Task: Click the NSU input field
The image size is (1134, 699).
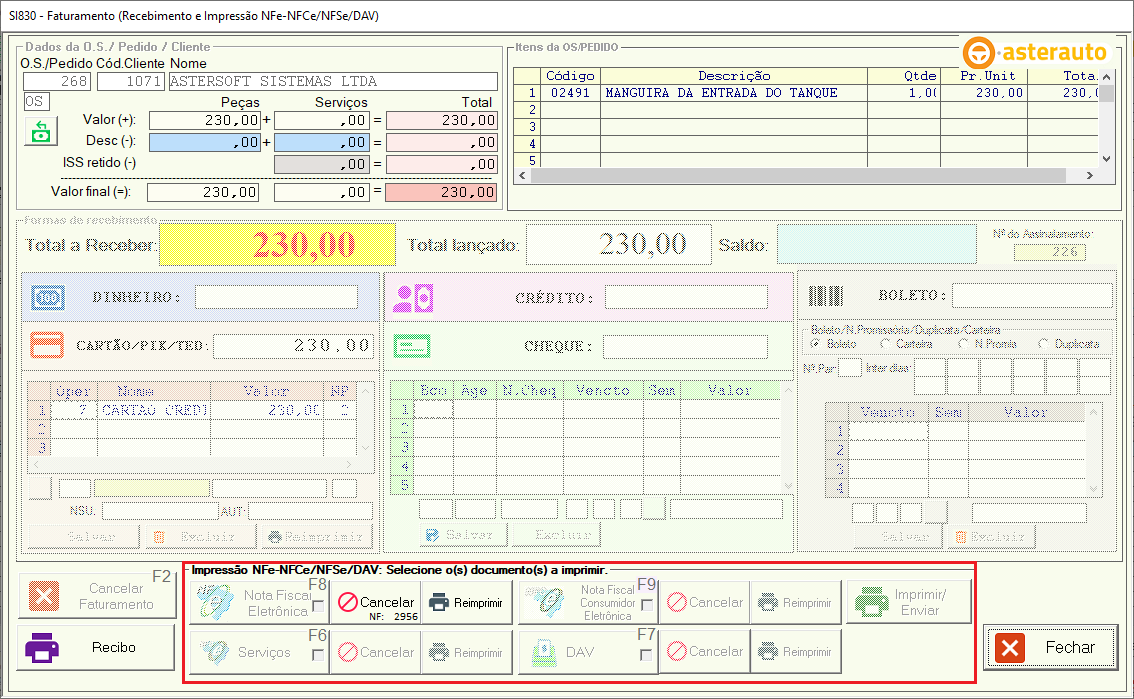Action: click(x=161, y=511)
